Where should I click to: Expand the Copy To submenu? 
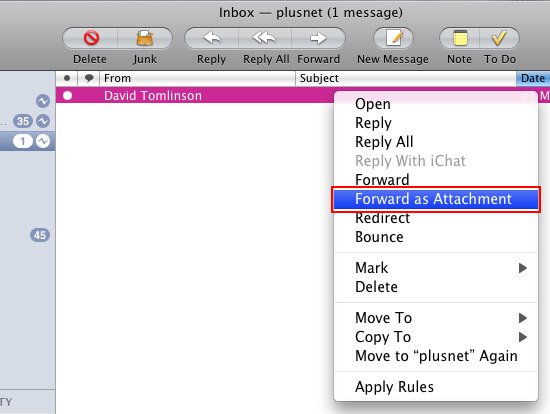coord(436,337)
